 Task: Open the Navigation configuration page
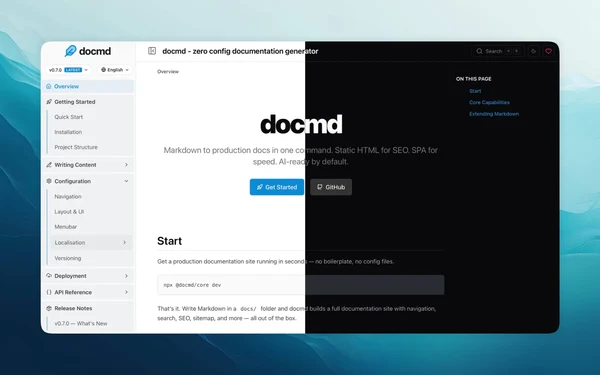(x=68, y=196)
